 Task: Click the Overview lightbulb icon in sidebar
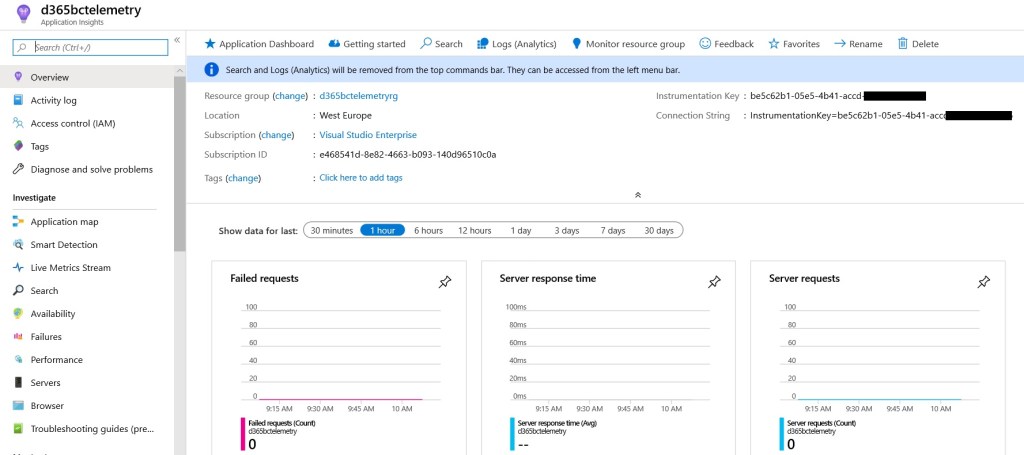[x=18, y=77]
